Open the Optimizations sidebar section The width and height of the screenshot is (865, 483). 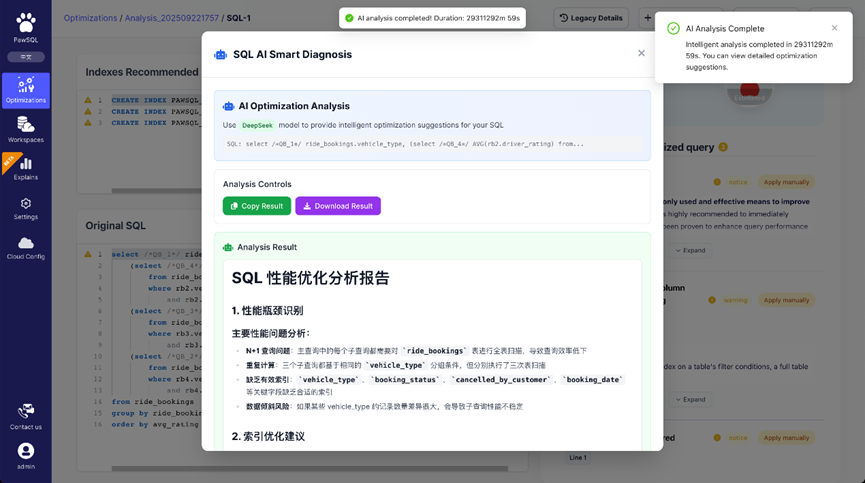[26, 90]
